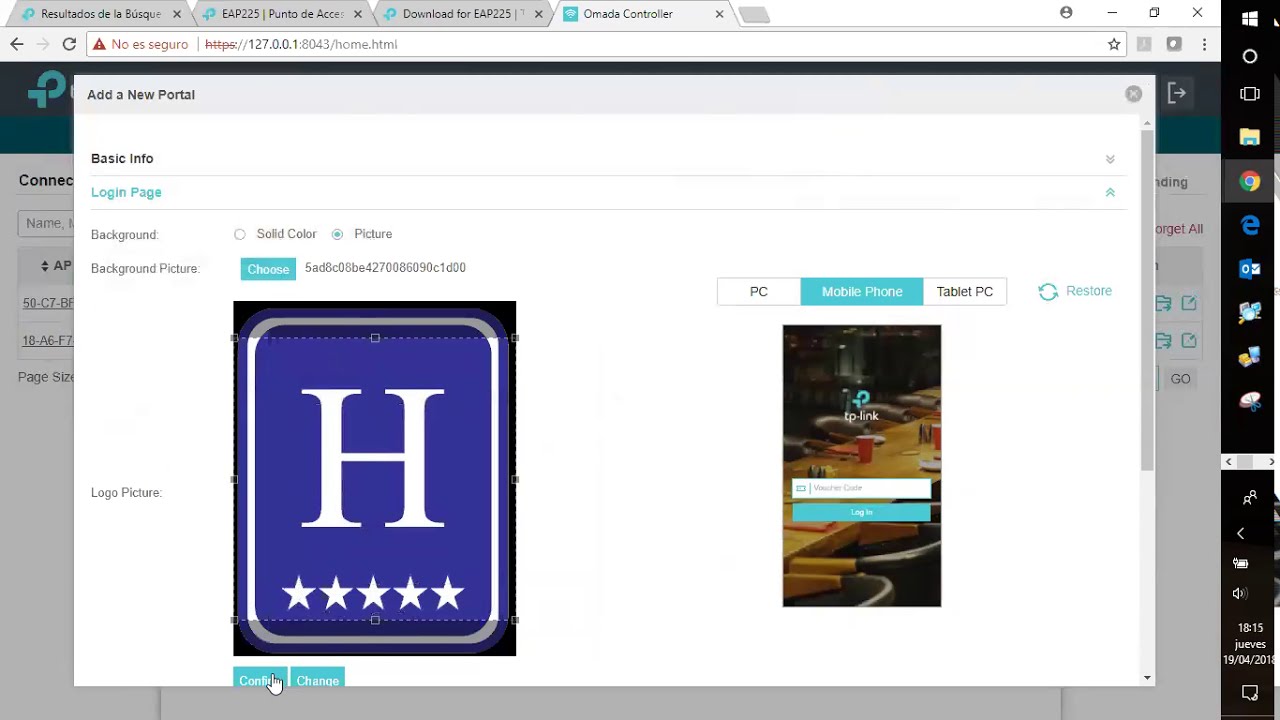Screen dimensions: 1280x720
Task: Click the taskbar overflow scroll right arrow
Action: 1273,462
